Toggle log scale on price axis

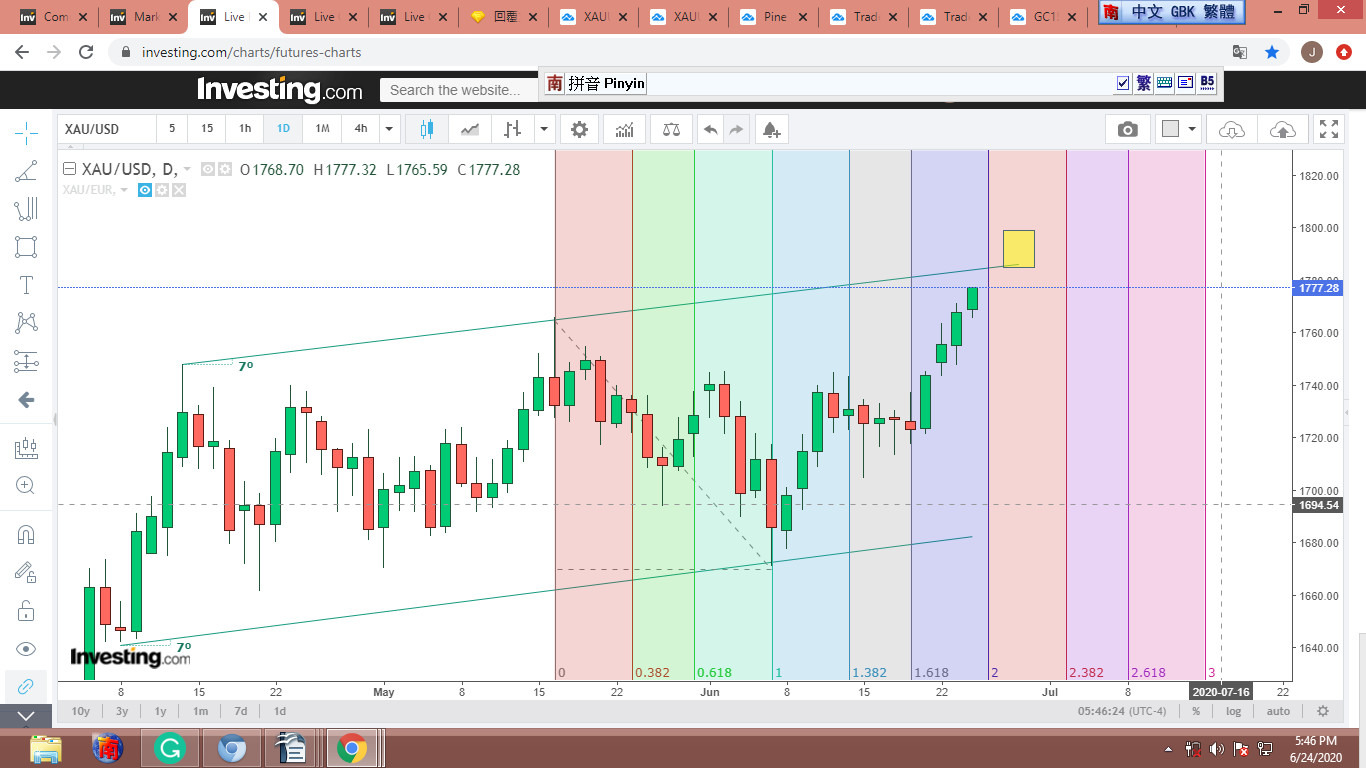pyautogui.click(x=1234, y=711)
